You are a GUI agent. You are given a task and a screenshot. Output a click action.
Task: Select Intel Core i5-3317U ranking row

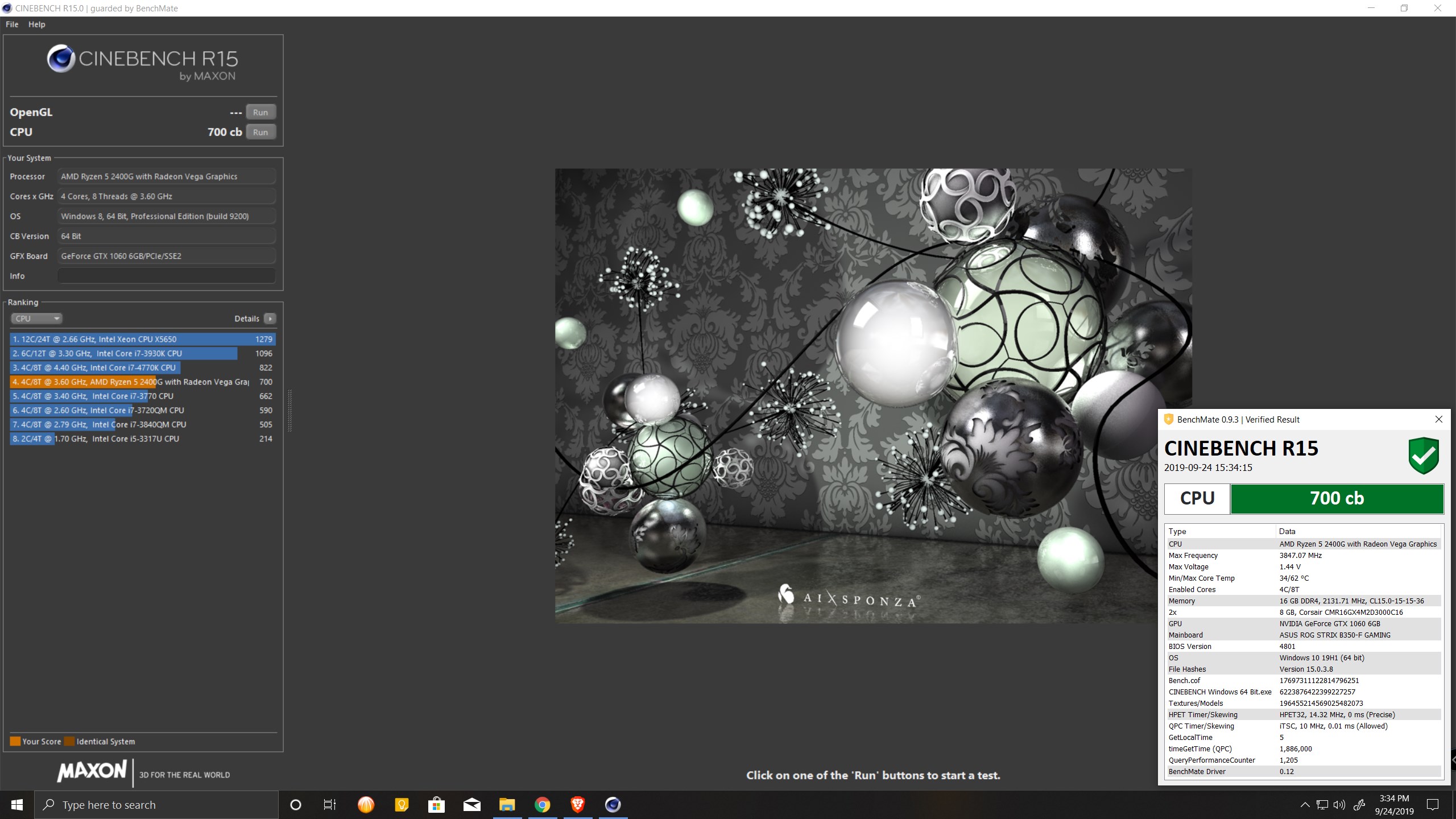(143, 439)
